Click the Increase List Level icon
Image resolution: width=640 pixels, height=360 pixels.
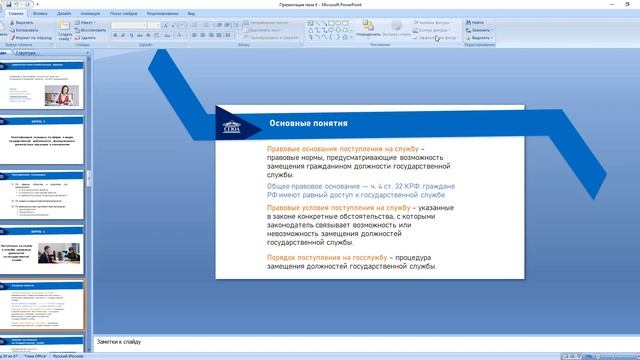pos(227,25)
